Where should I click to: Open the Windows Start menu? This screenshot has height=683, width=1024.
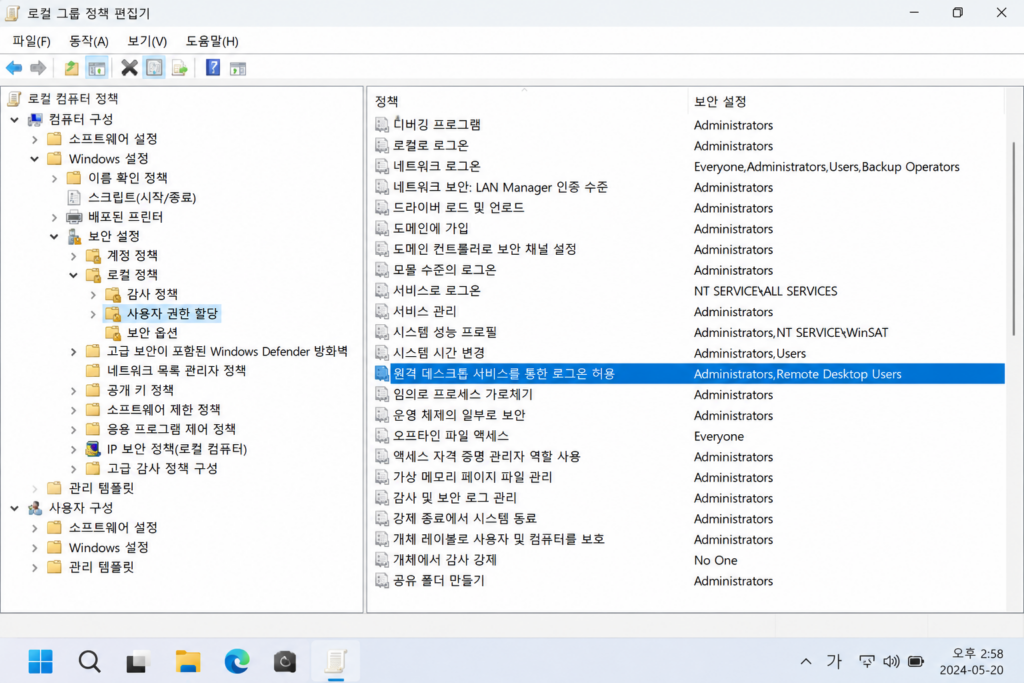point(40,661)
